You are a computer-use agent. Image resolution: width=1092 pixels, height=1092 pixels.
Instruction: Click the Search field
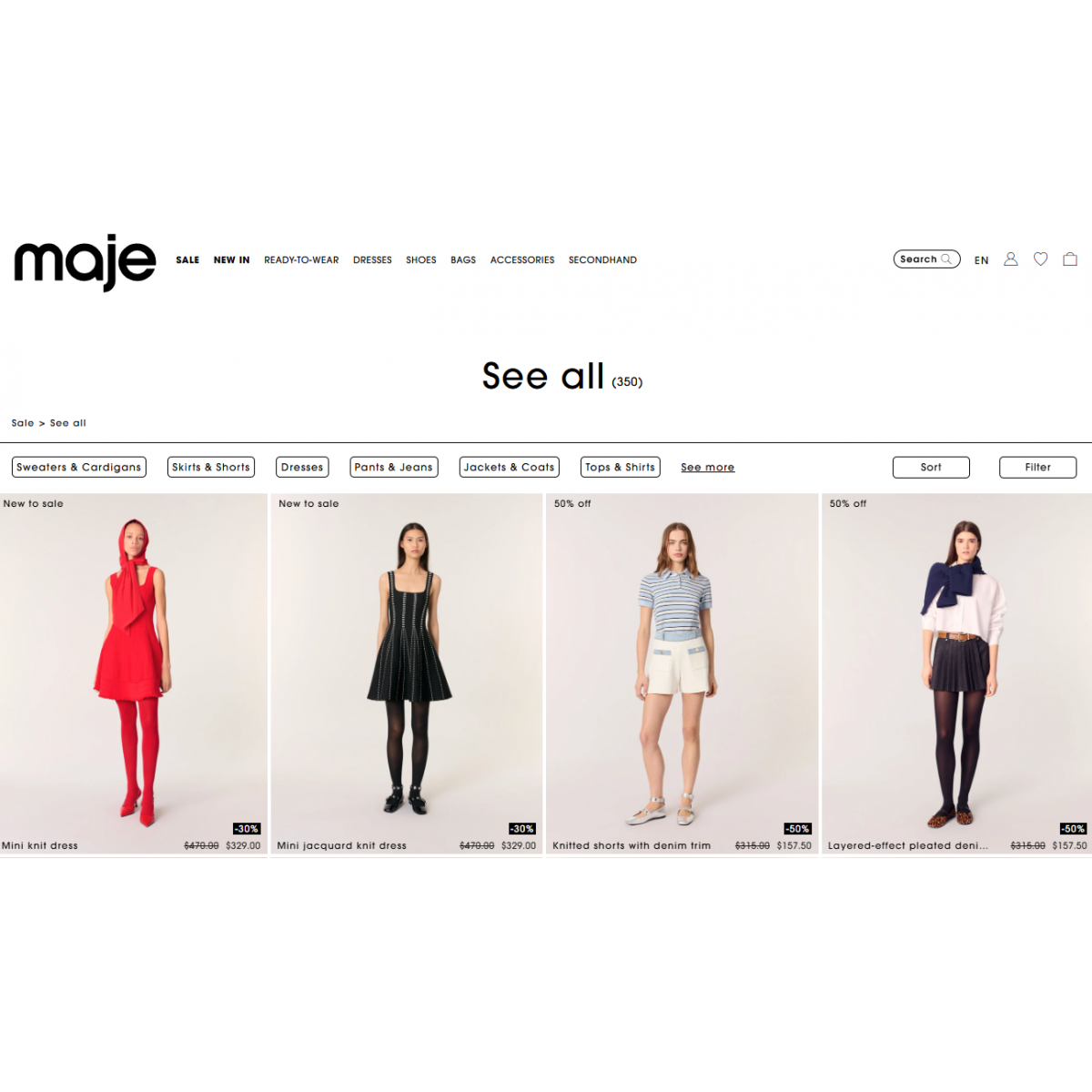(x=926, y=259)
